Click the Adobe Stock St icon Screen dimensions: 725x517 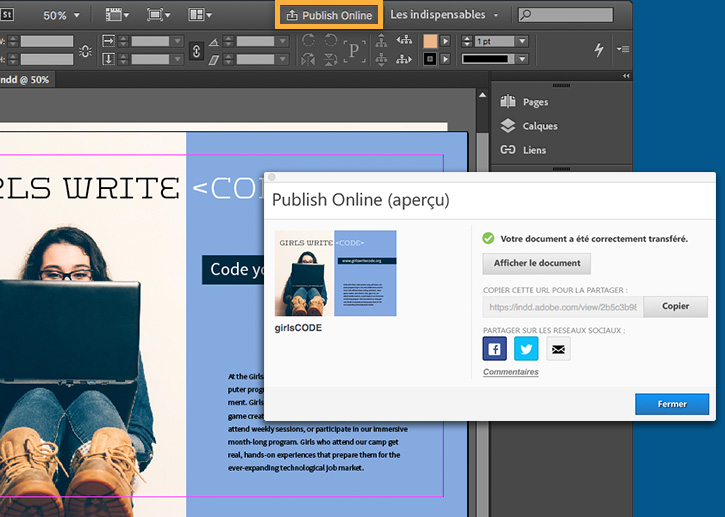8,15
